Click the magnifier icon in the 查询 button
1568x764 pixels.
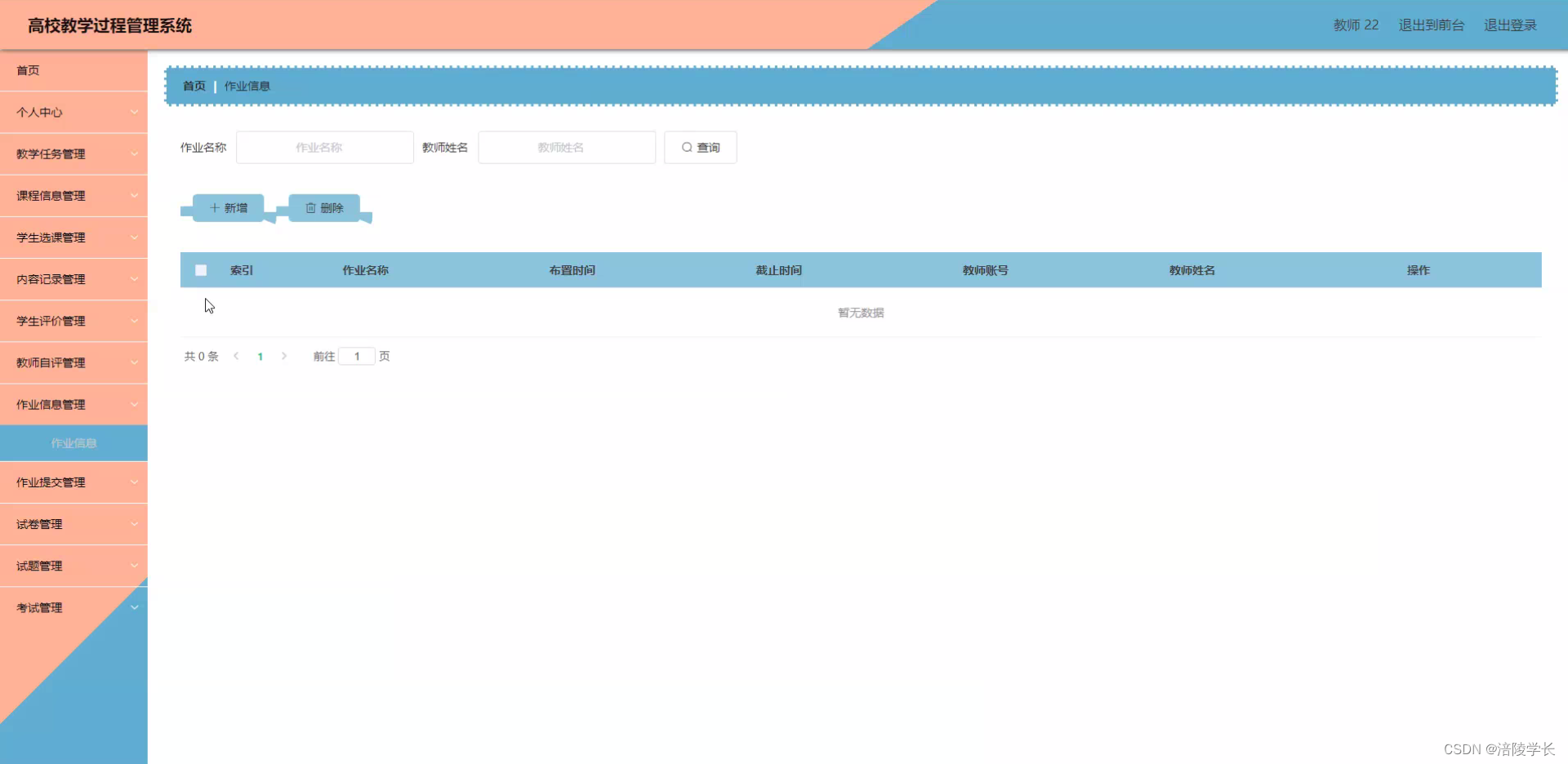(x=687, y=148)
